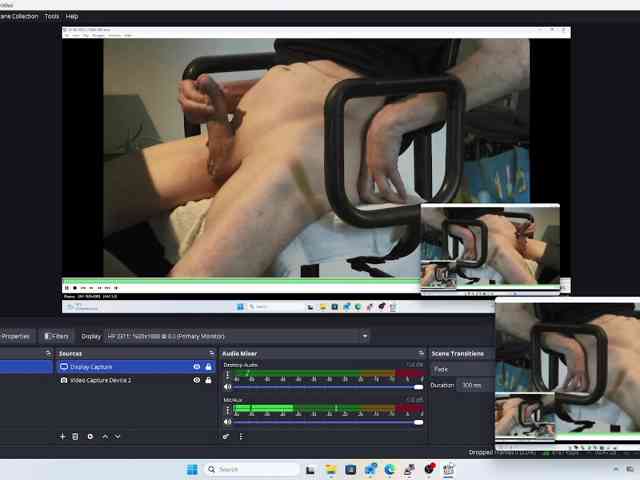
Task: Mute Desktop Audio speaker icon
Action: 228,387
